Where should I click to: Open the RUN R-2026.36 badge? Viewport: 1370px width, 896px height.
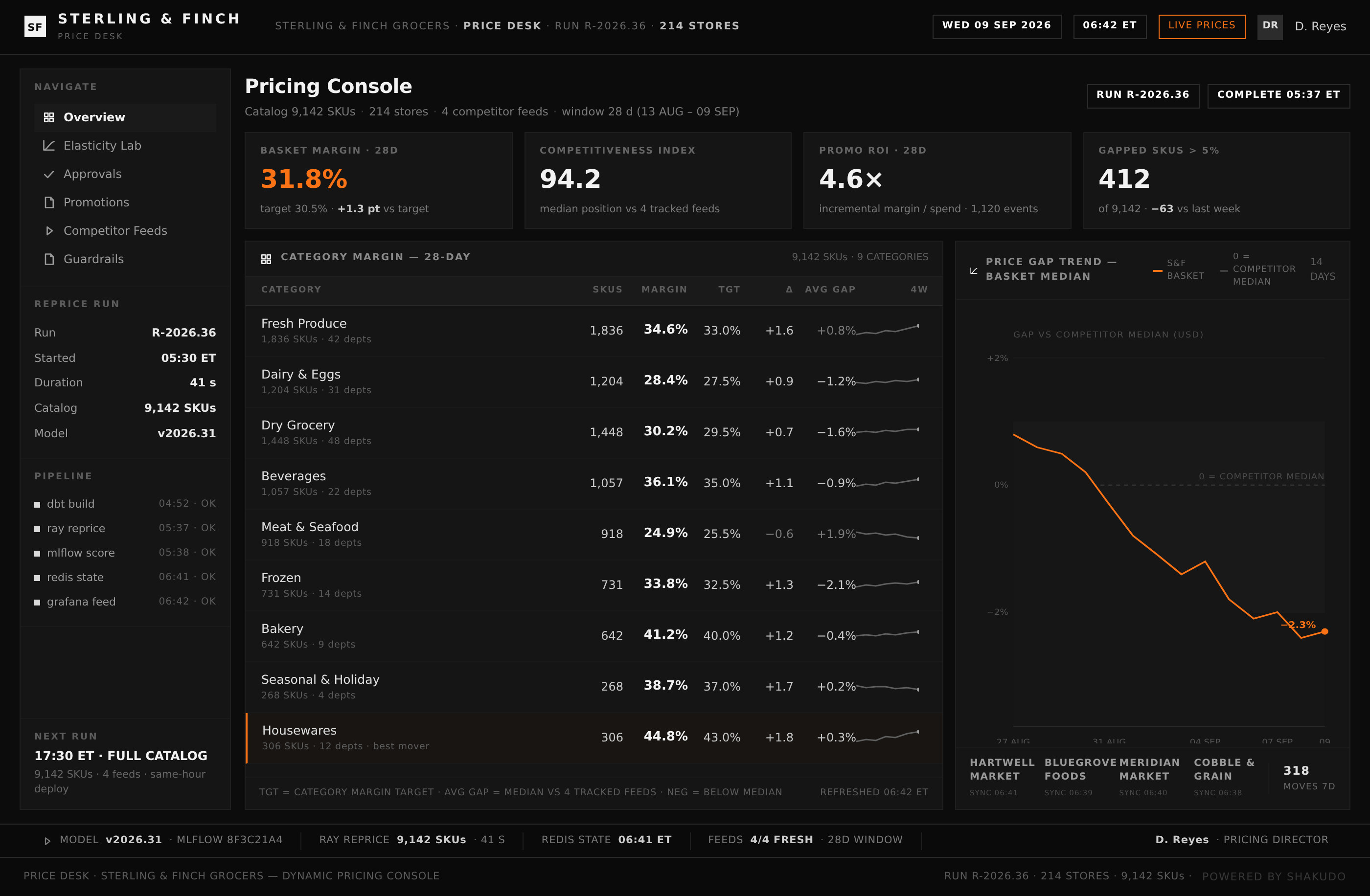point(1142,95)
